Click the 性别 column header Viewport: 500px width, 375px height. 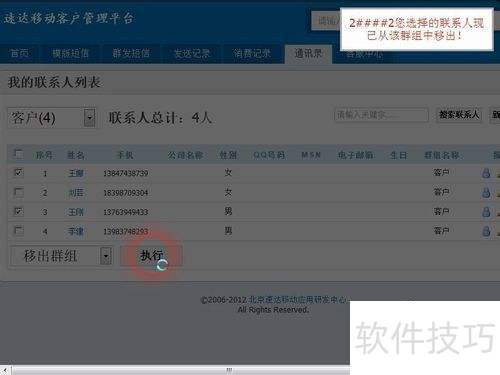click(x=228, y=155)
